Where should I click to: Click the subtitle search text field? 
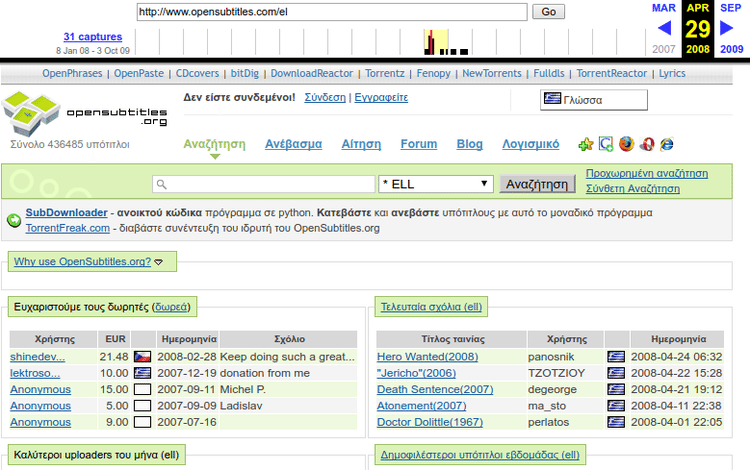pos(264,184)
